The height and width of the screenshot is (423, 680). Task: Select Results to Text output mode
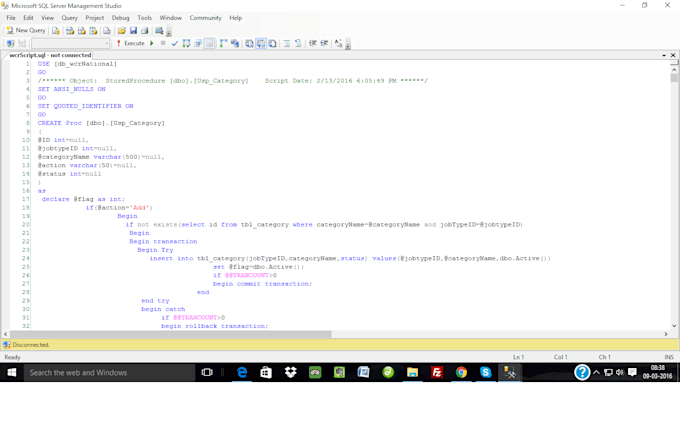tap(249, 43)
